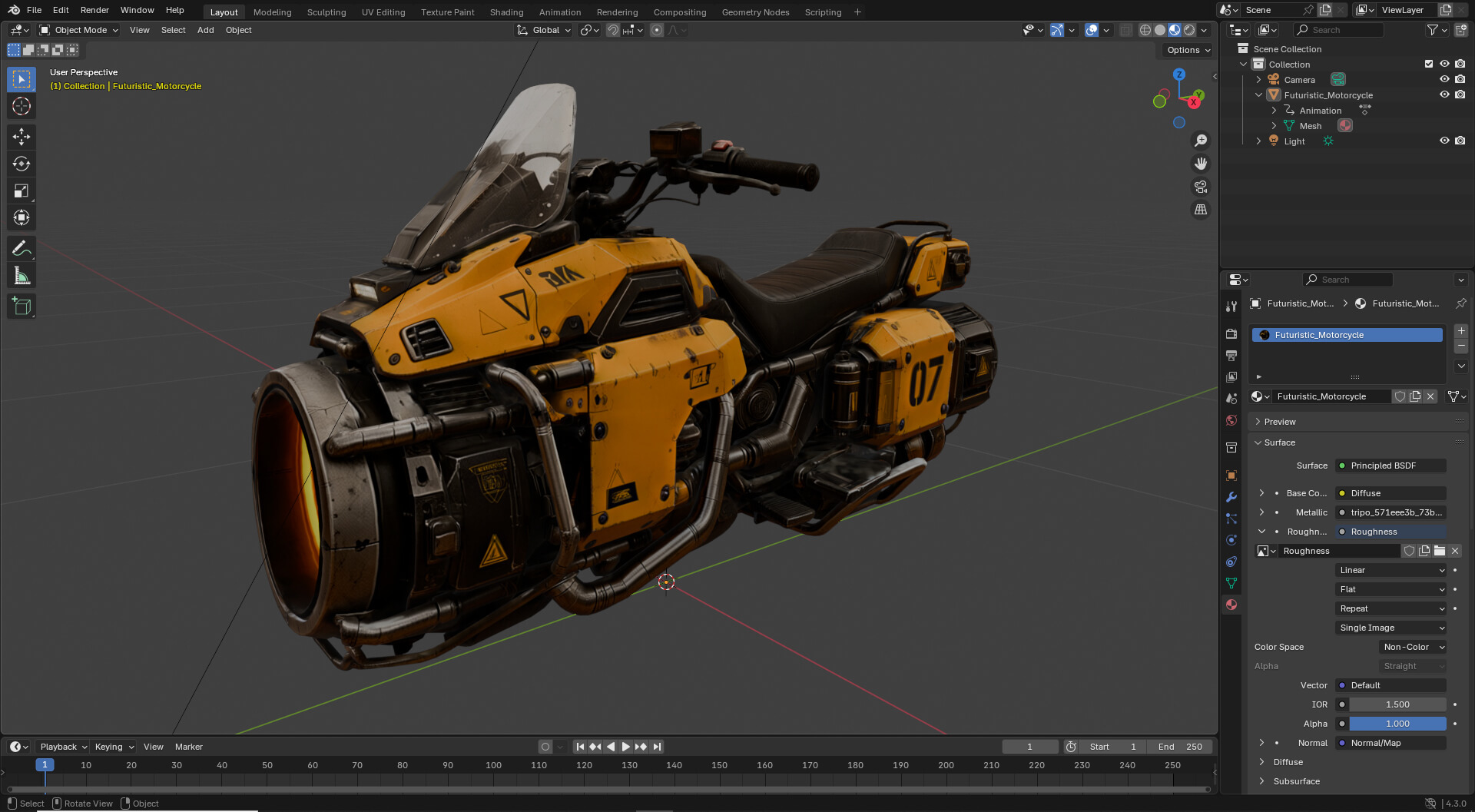
Task: Hide Light in viewport via eye icon
Action: pyautogui.click(x=1444, y=141)
